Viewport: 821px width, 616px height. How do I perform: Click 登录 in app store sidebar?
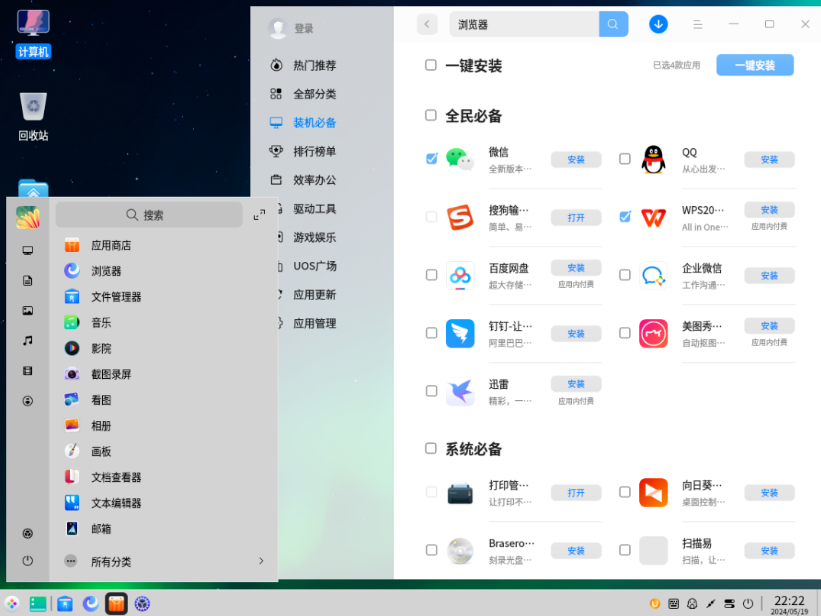click(x=303, y=28)
